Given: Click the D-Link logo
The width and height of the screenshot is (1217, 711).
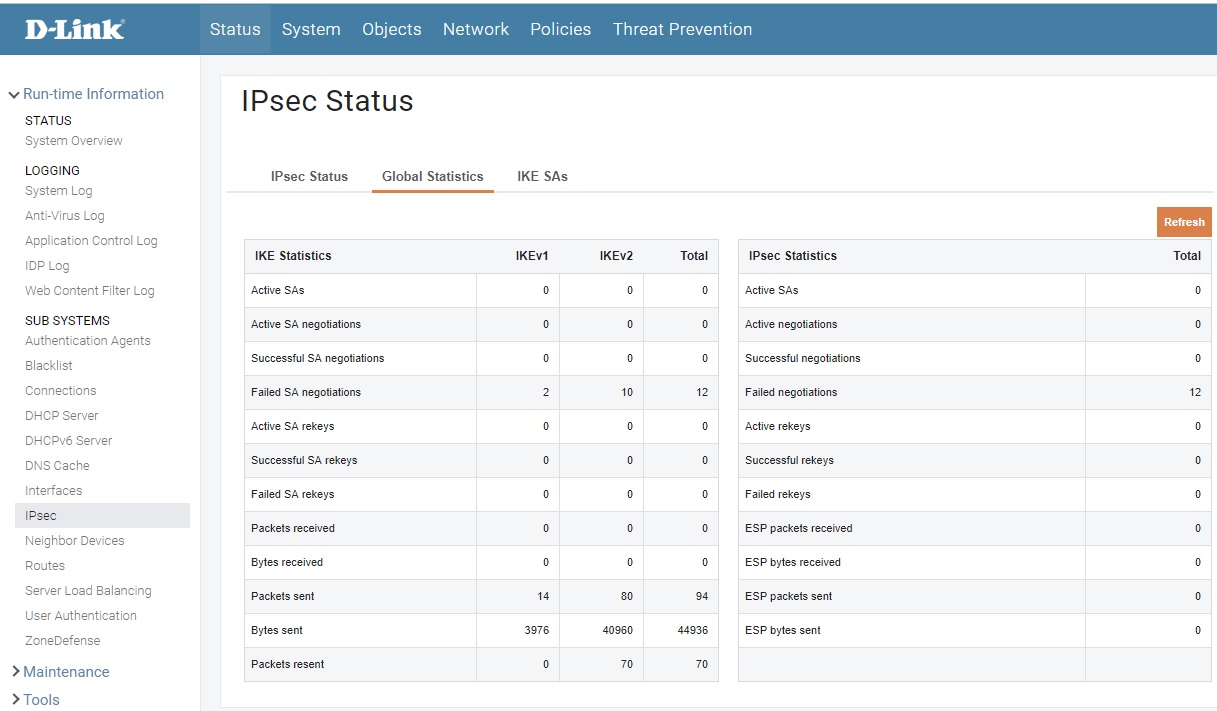Looking at the screenshot, I should [75, 29].
